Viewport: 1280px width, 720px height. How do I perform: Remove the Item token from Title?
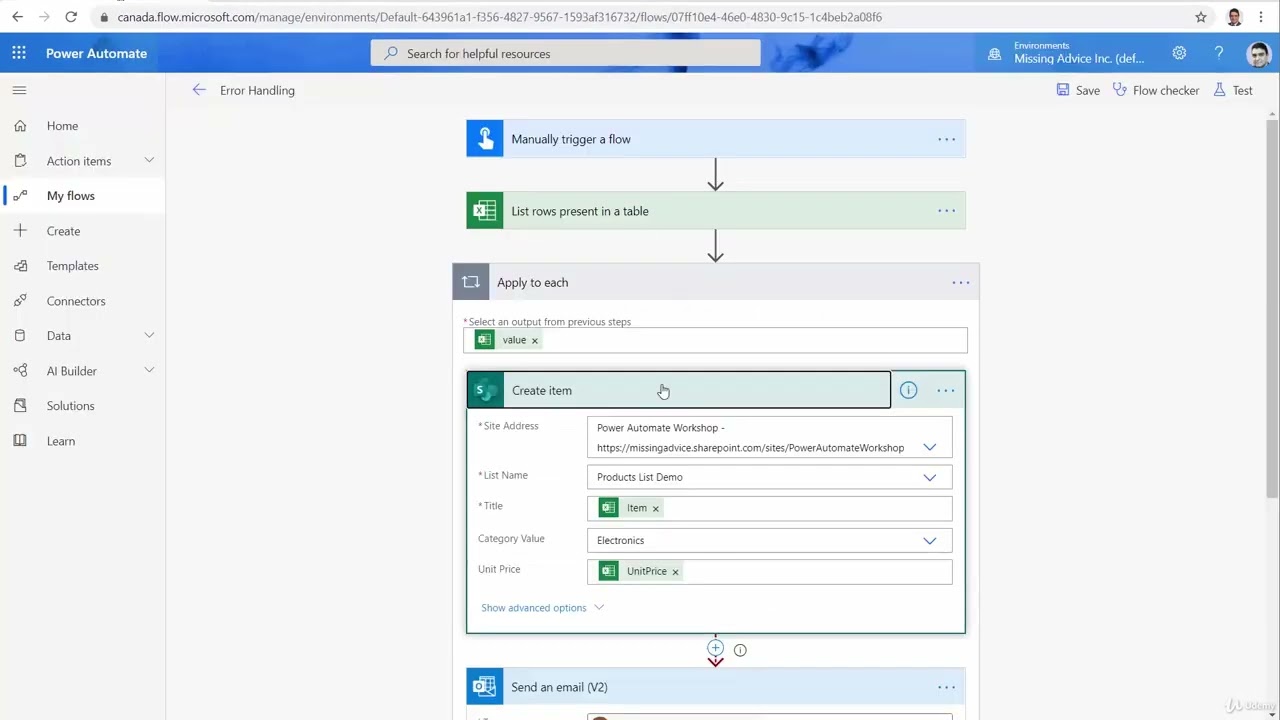click(656, 508)
